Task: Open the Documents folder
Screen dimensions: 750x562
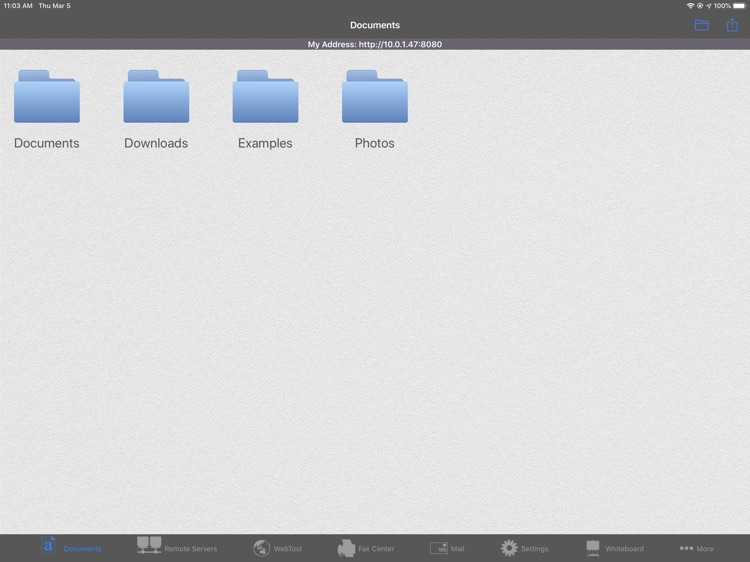Action: (47, 98)
